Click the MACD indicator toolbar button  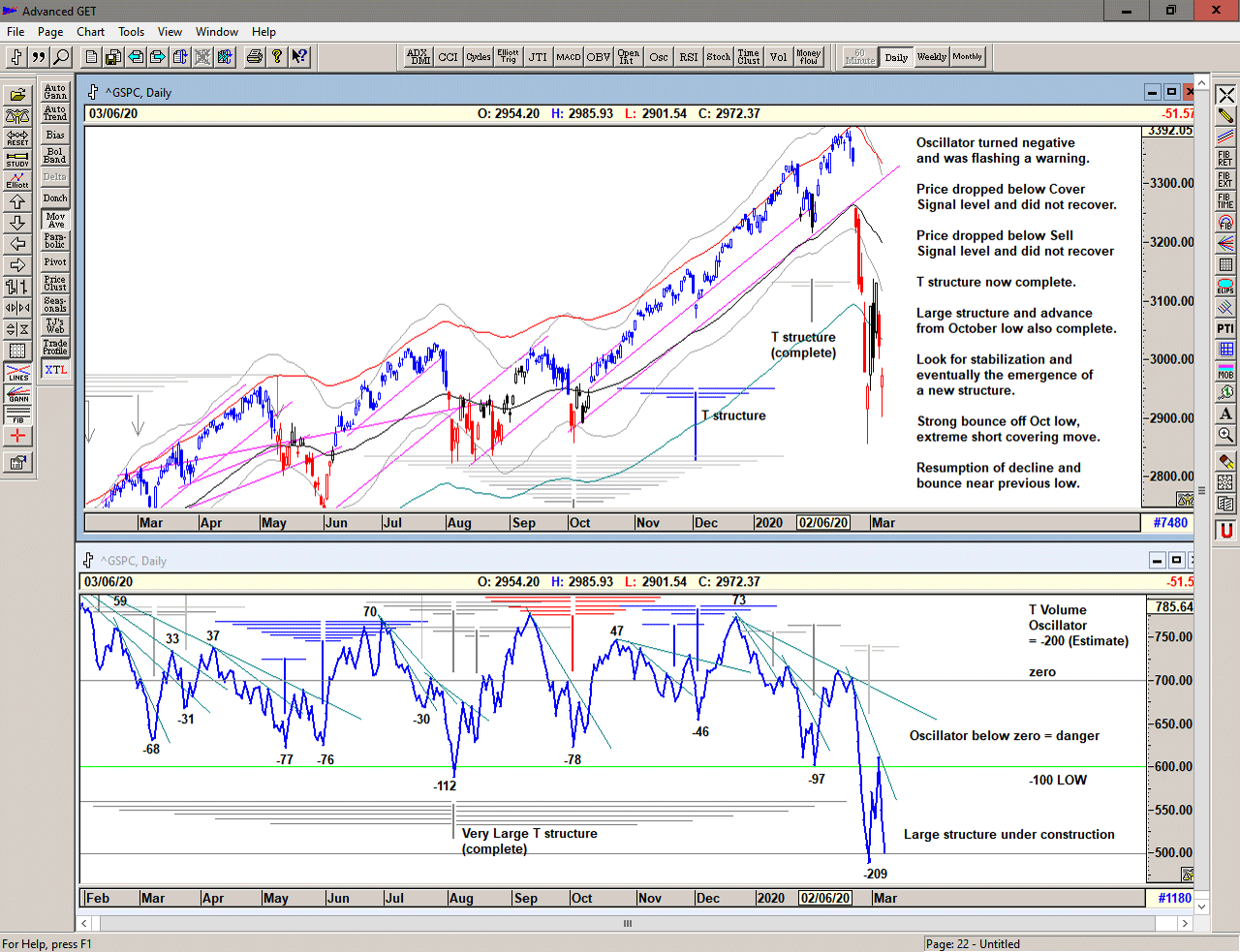[569, 57]
